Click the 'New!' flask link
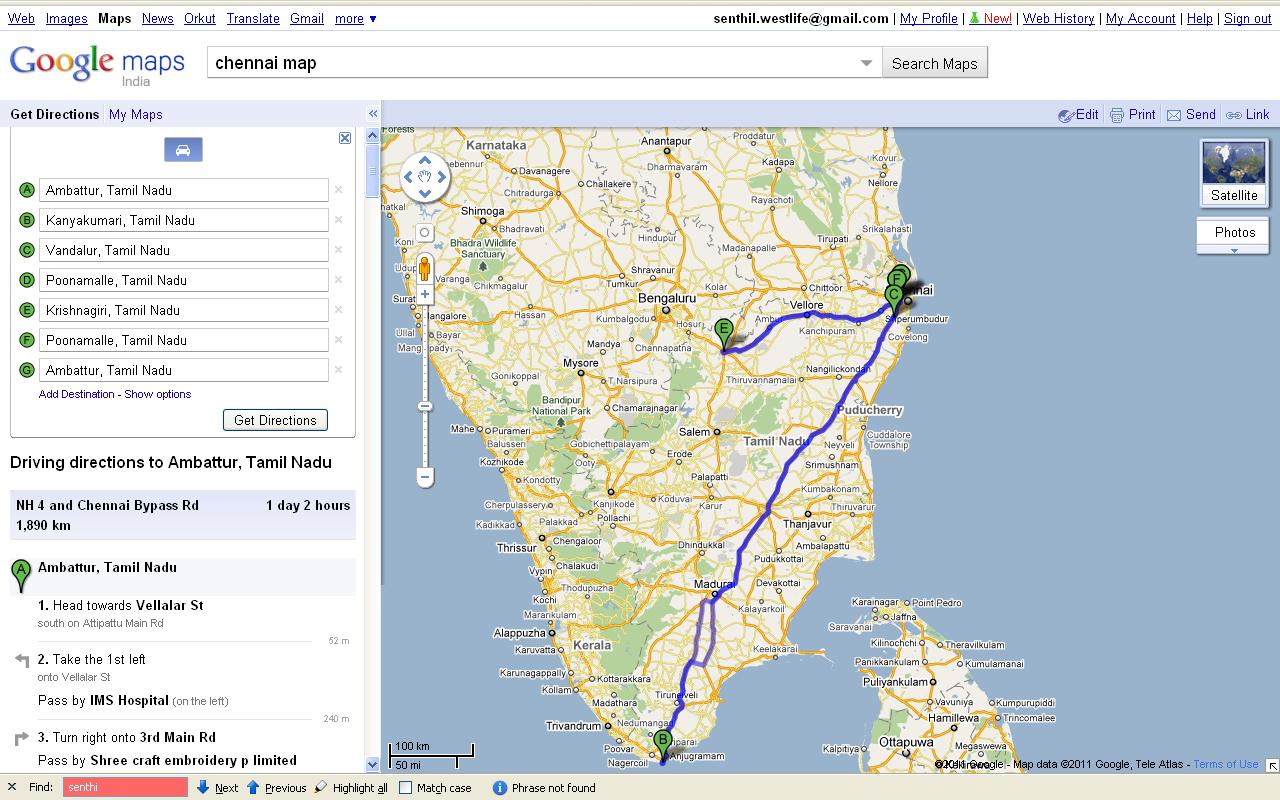Screen dimensions: 1280x800 [x=990, y=18]
